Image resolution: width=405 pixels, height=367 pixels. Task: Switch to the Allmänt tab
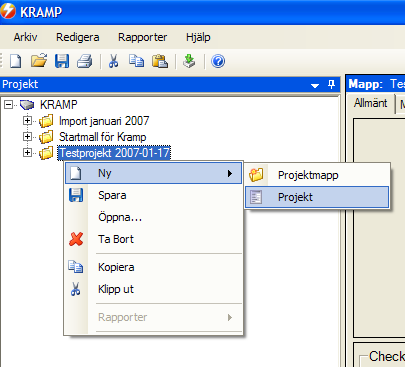370,103
